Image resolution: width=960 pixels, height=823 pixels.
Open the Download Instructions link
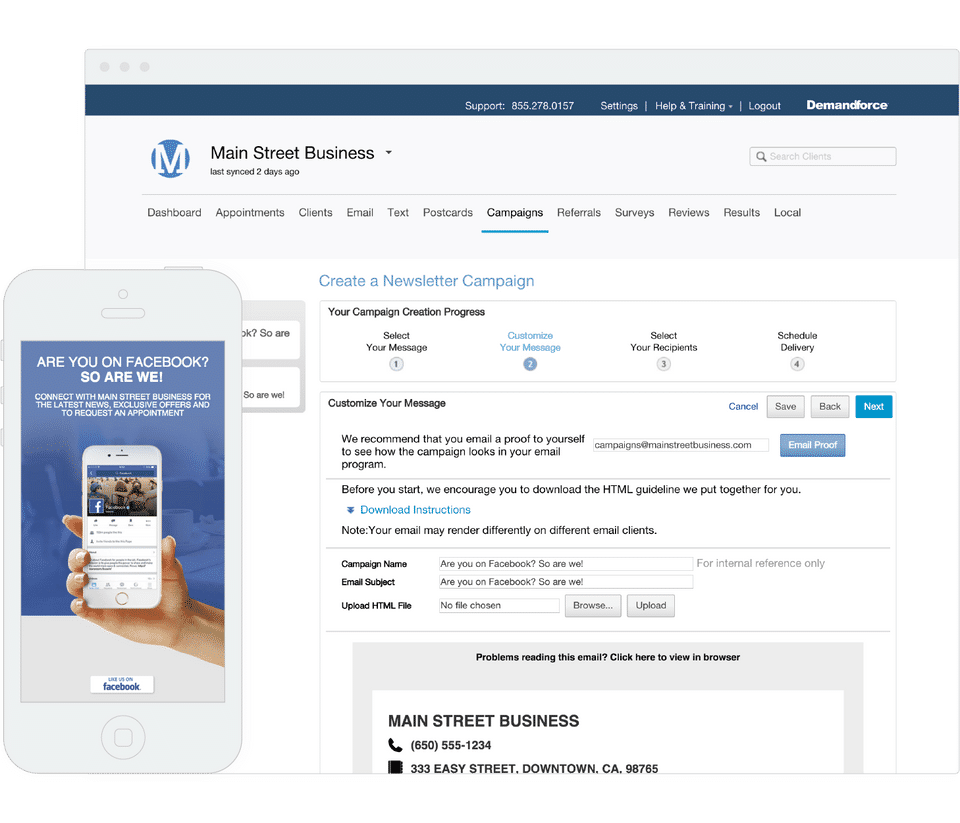[415, 510]
